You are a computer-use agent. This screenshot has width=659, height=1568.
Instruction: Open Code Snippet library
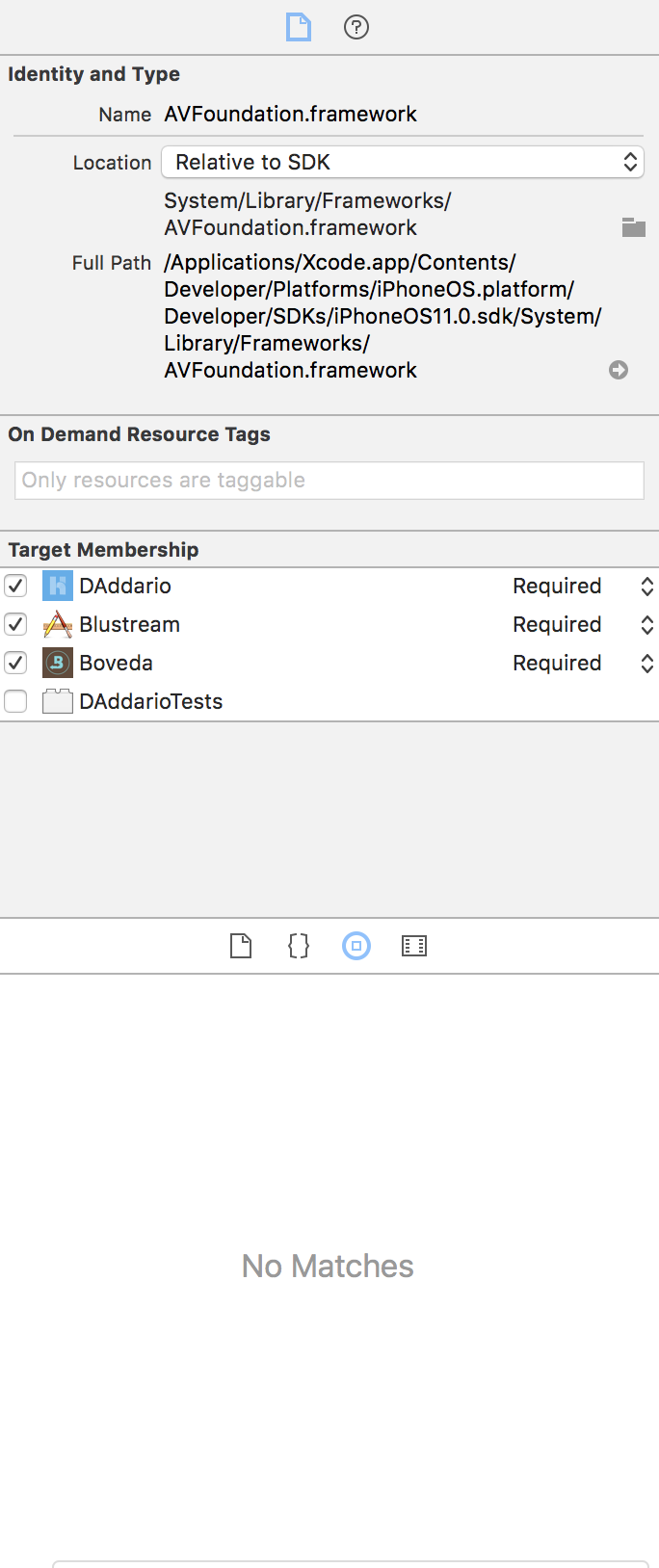click(x=299, y=946)
